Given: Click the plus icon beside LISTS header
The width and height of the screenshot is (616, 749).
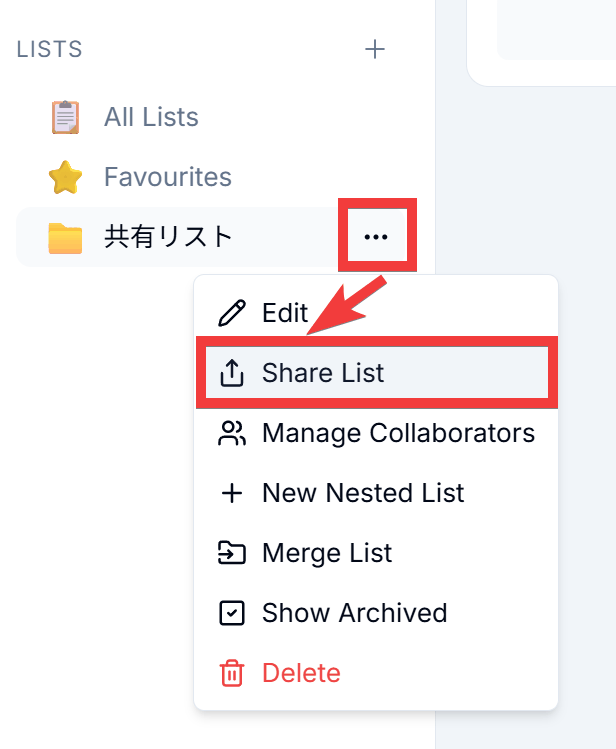Looking at the screenshot, I should pyautogui.click(x=375, y=49).
